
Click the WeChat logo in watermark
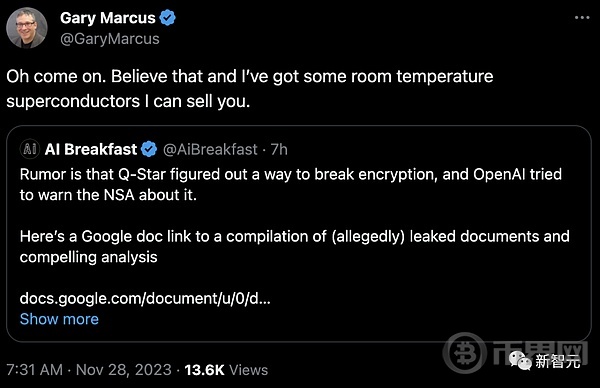pos(520,360)
